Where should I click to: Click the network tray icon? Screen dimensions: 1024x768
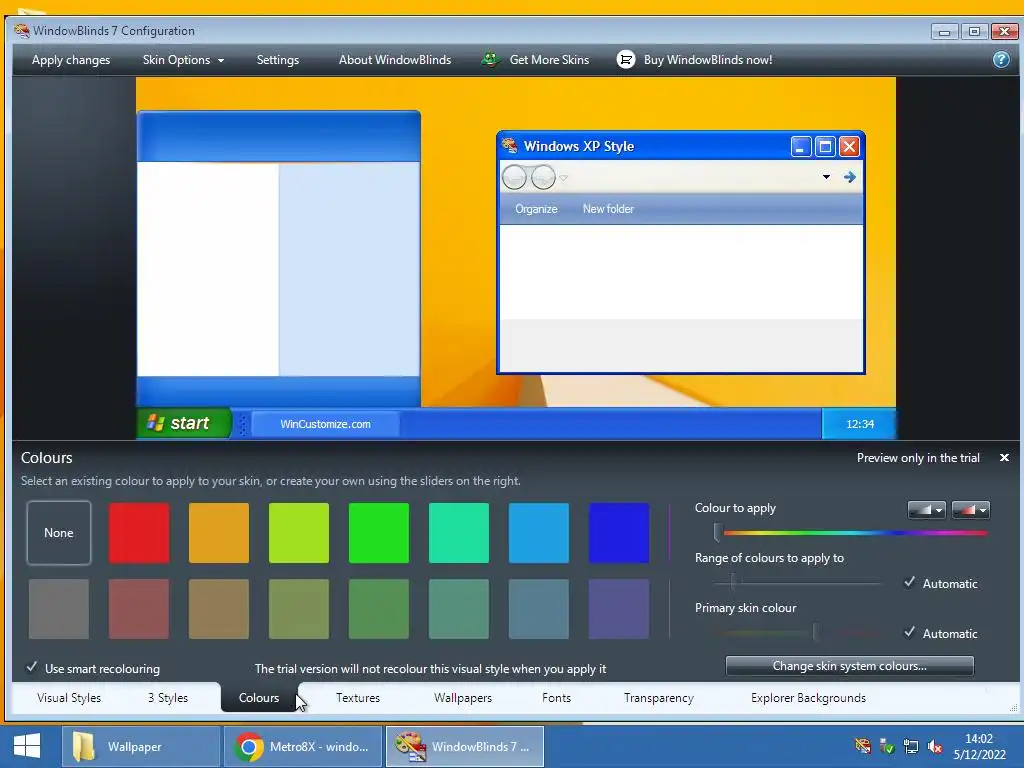pyautogui.click(x=910, y=746)
